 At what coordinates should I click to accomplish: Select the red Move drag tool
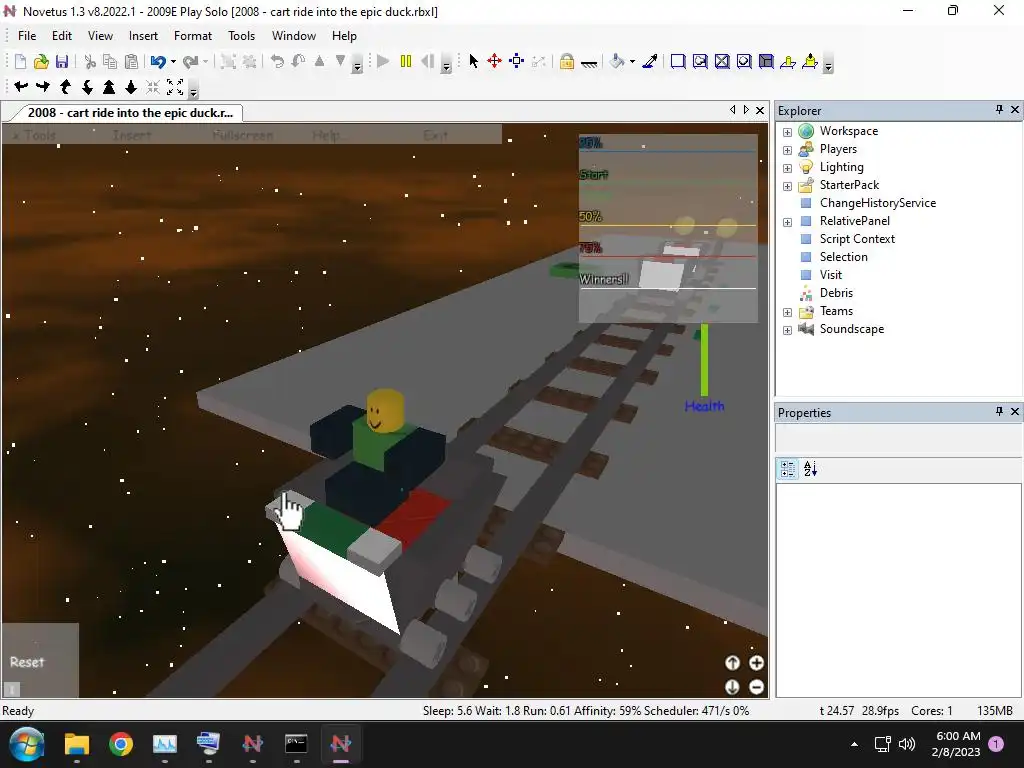tap(494, 61)
